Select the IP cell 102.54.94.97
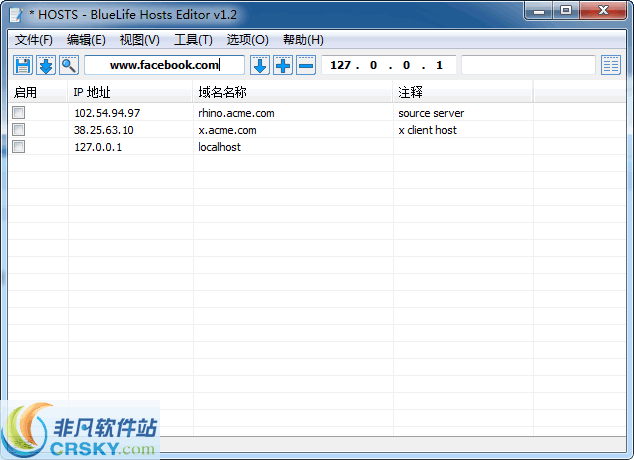634x460 pixels. pos(107,113)
